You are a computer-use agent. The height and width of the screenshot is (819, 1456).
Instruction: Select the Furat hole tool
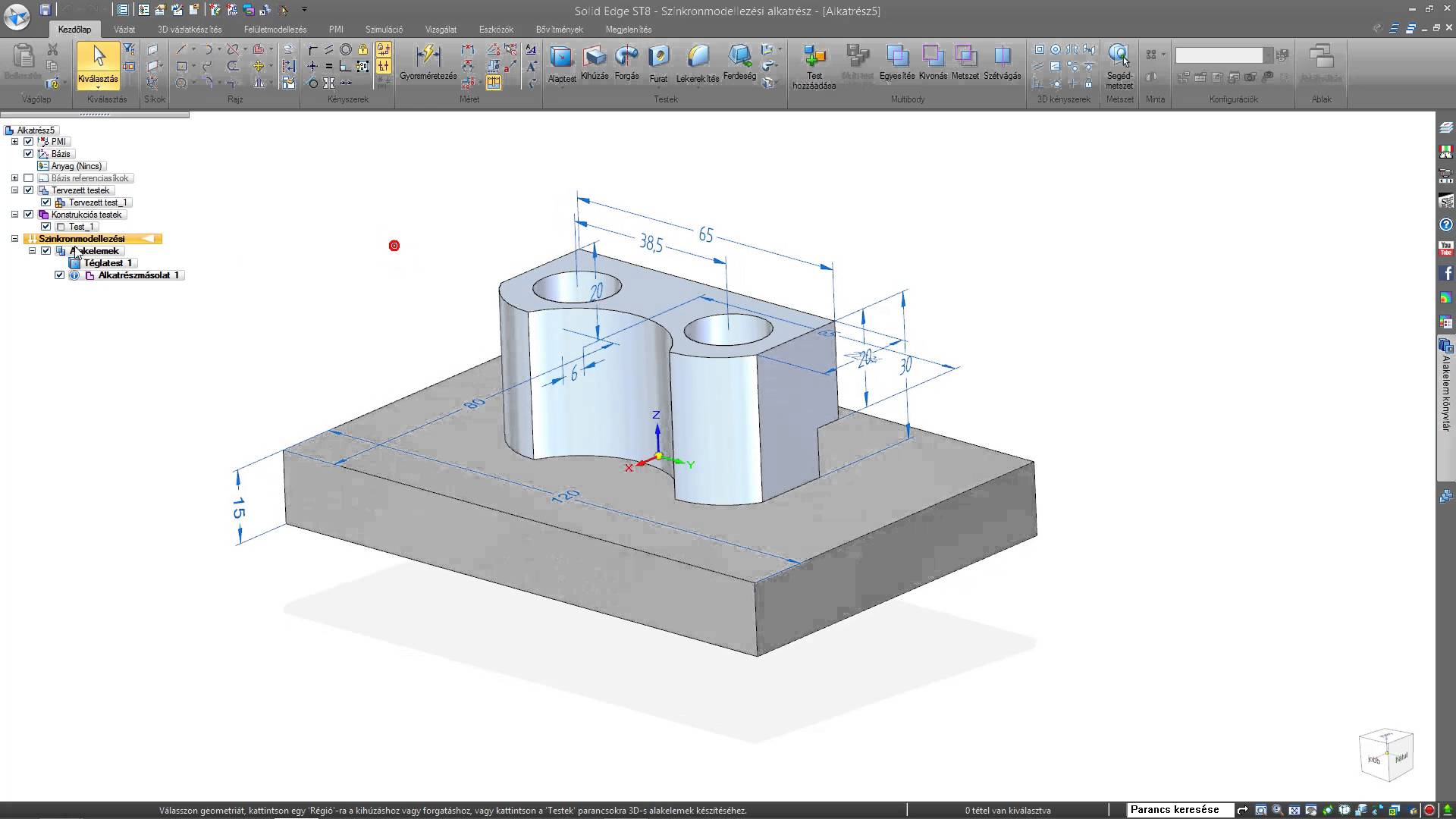tap(658, 63)
